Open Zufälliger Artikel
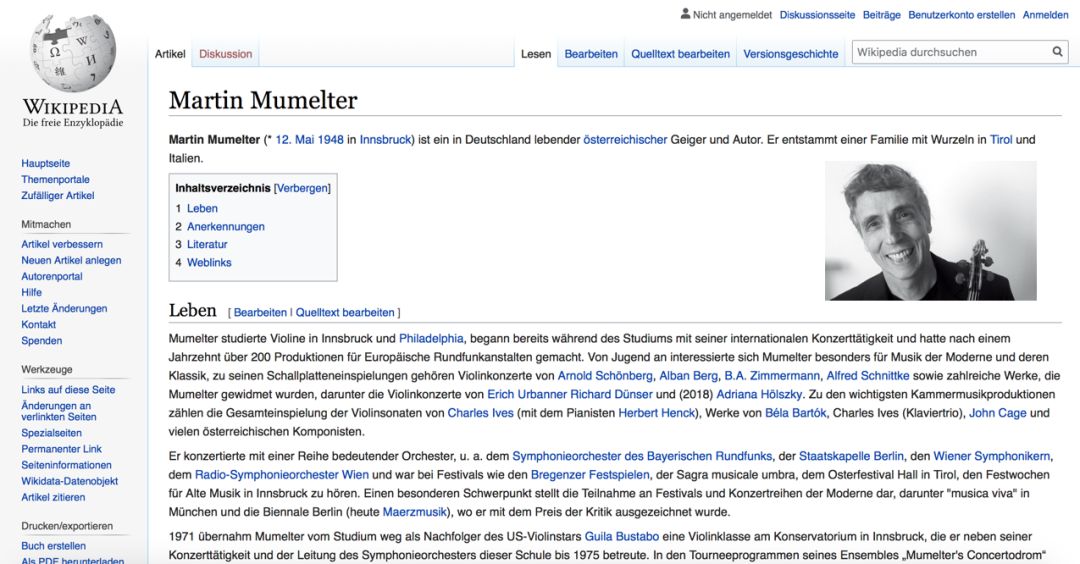The image size is (1080, 564). 58,195
